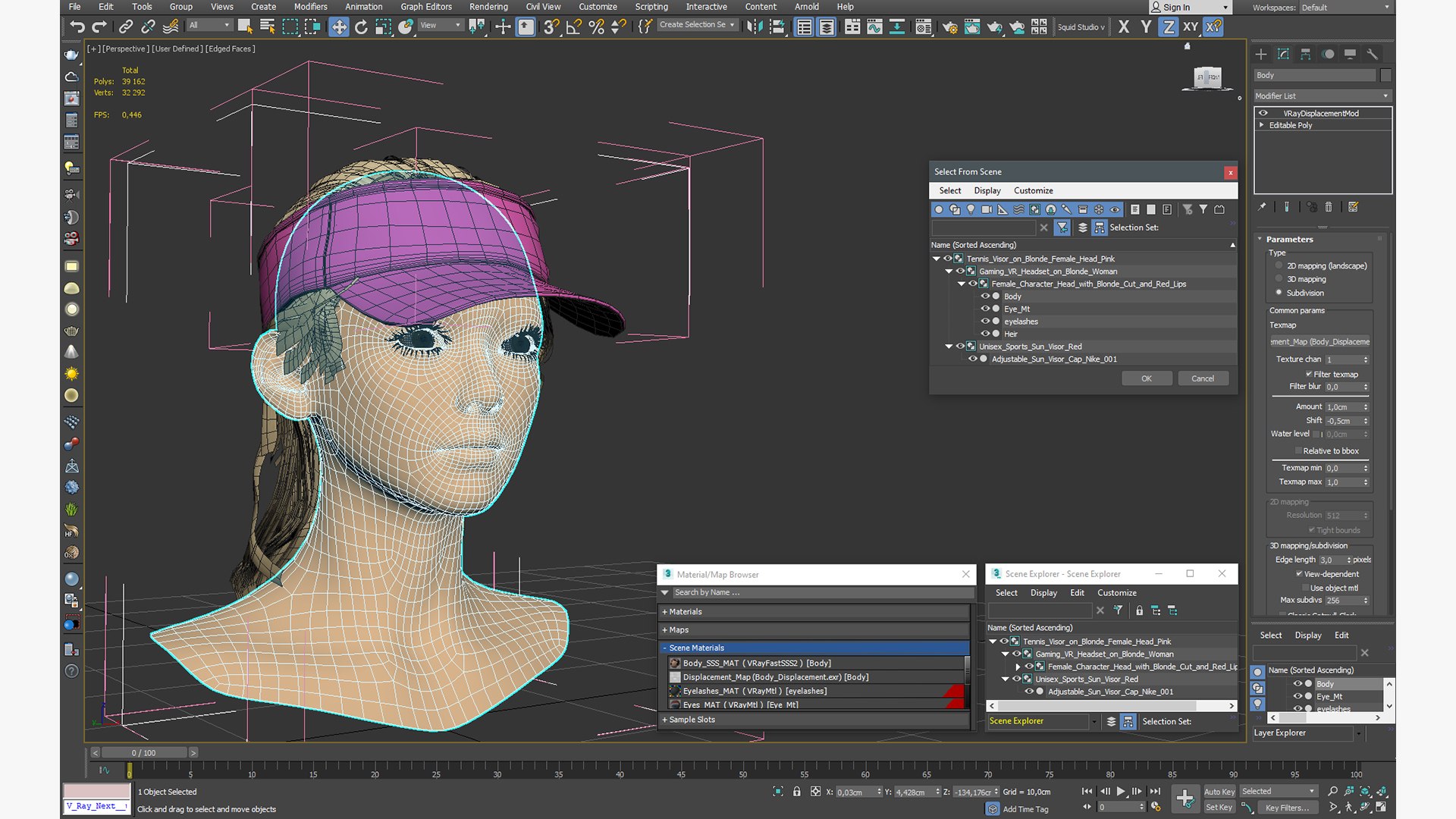Select the 3D mapping radio option

click(1279, 279)
